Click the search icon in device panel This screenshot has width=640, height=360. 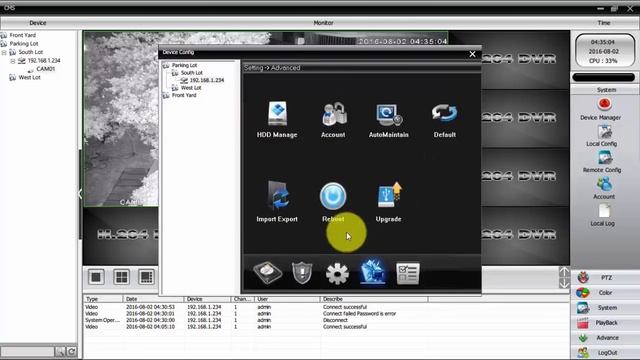click(x=60, y=351)
